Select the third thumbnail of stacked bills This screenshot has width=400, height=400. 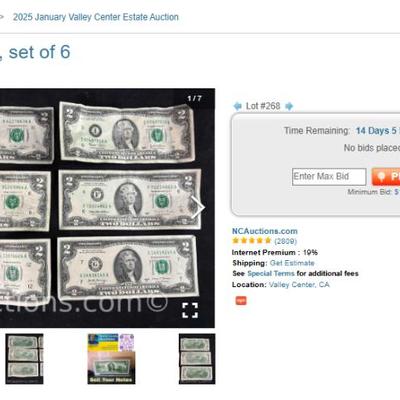[x=197, y=359]
